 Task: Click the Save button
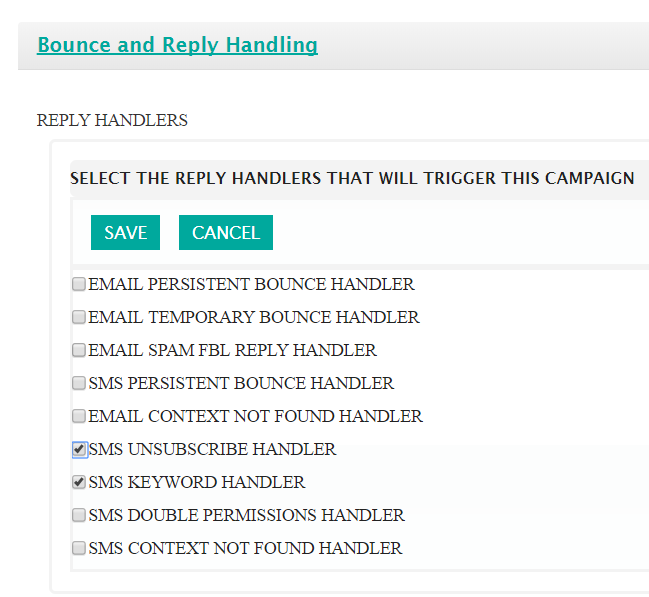tap(125, 233)
